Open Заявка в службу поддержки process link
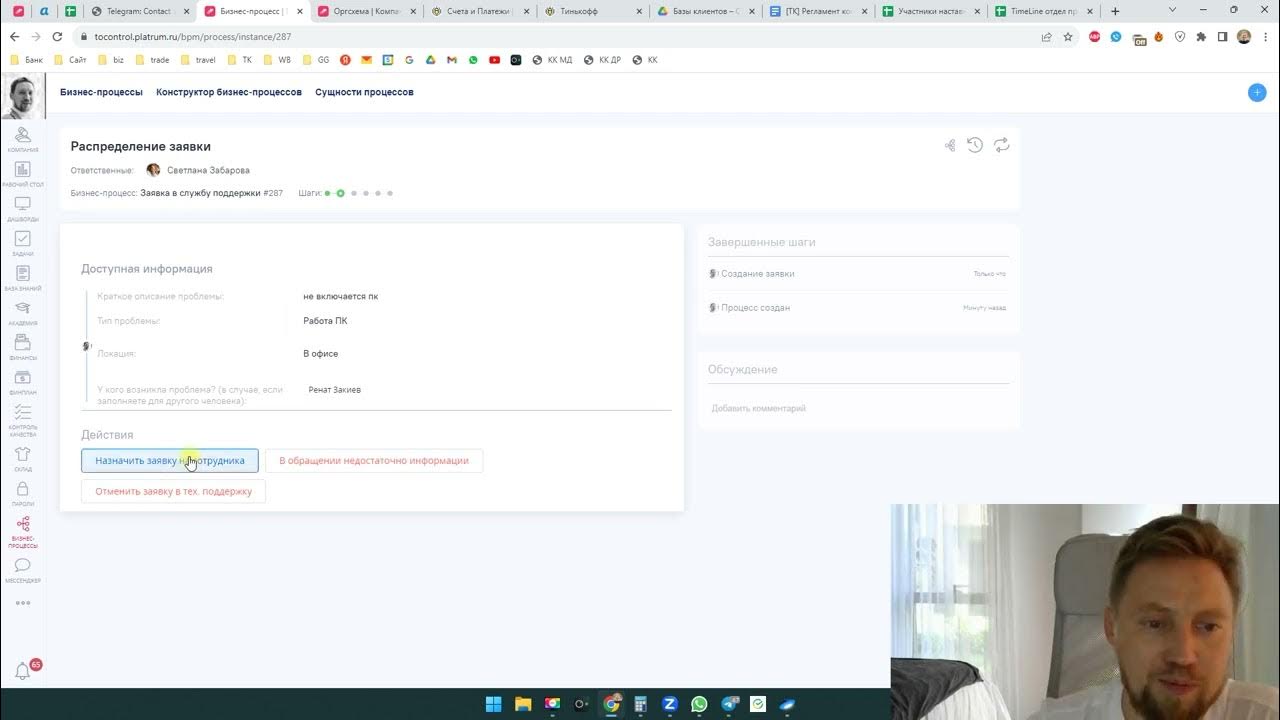 [x=200, y=193]
